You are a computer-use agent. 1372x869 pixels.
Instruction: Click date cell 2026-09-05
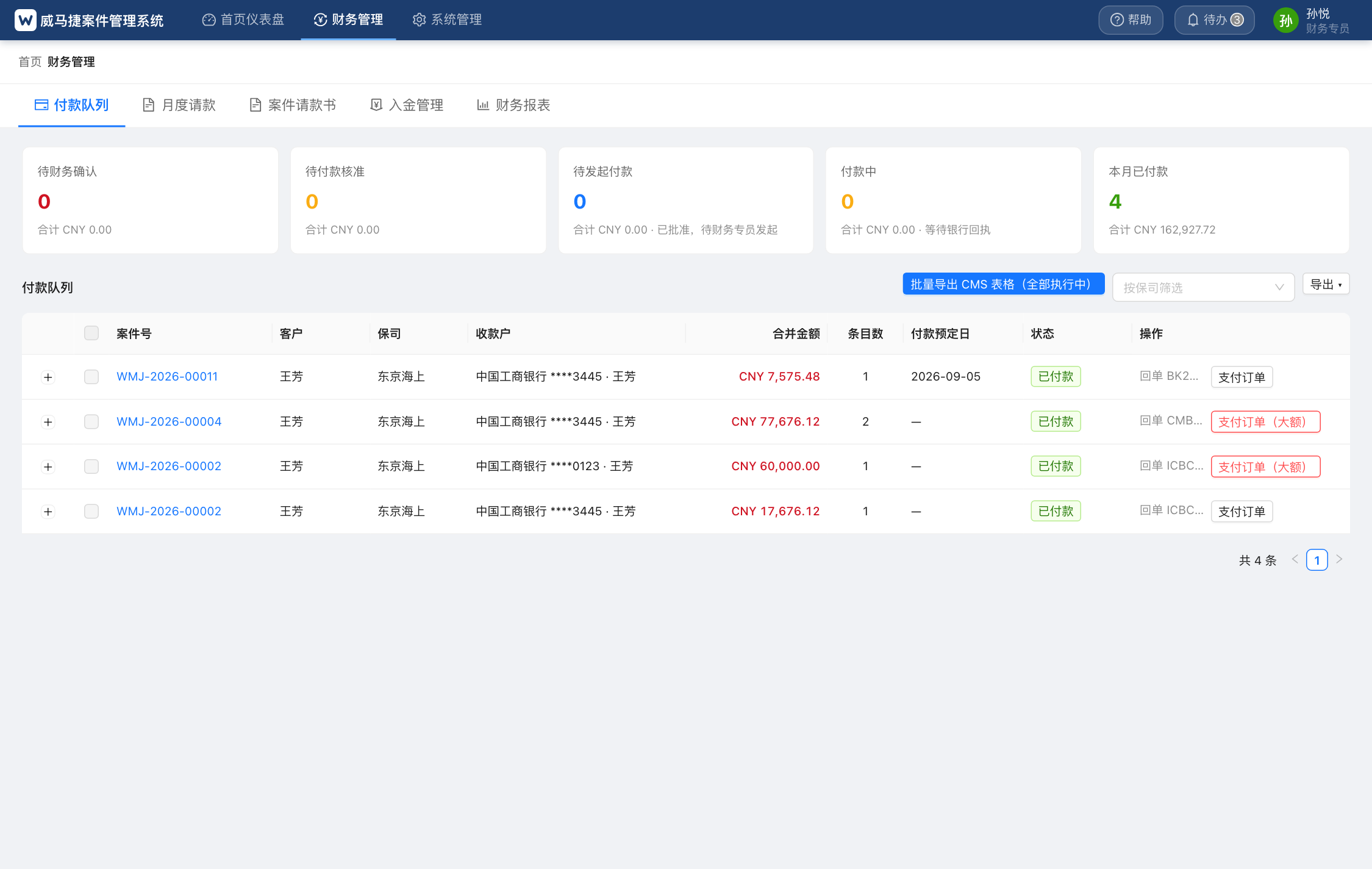point(946,377)
